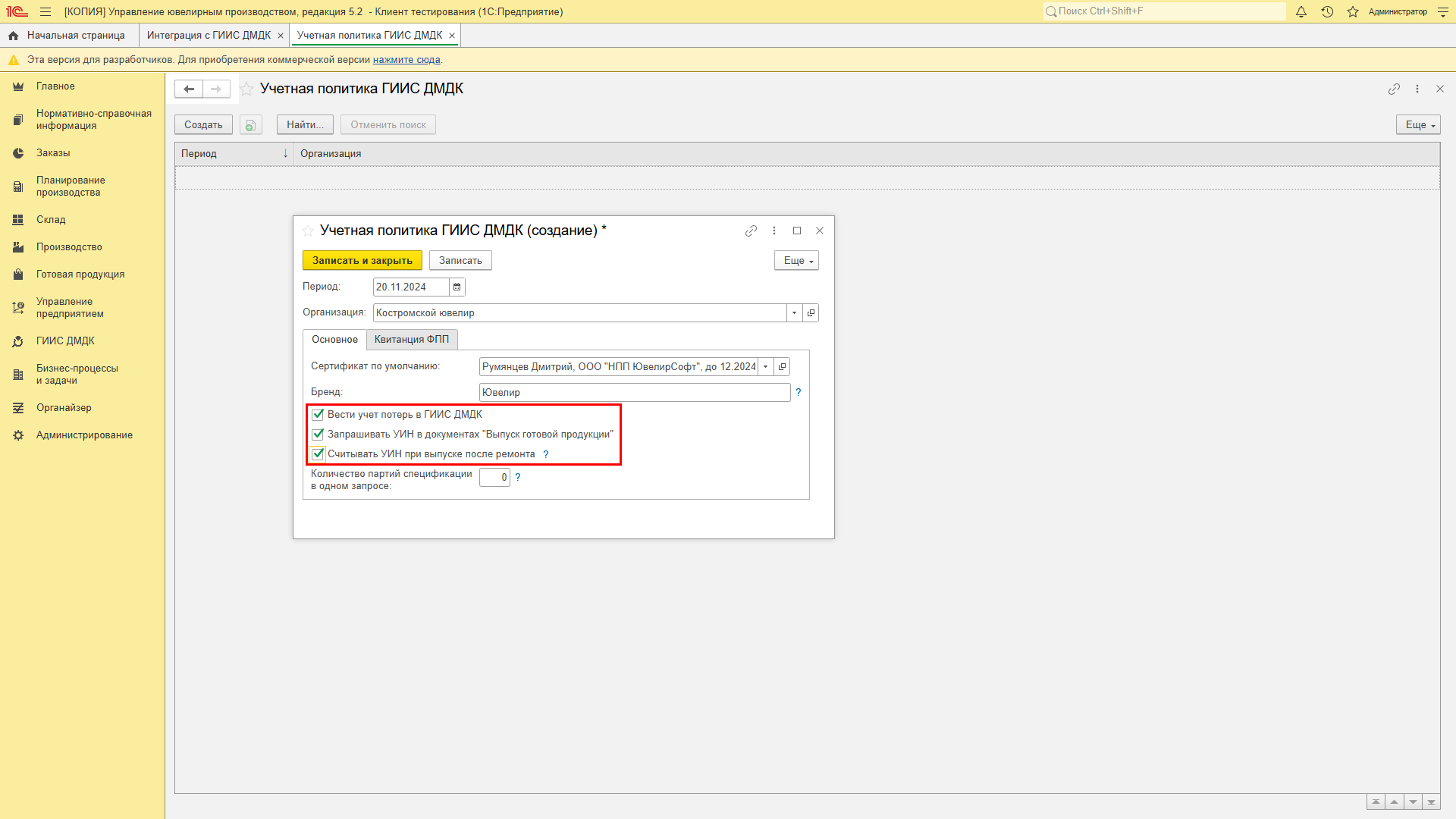Switch to Интеграция с ГИИС ДМДК tab
Image resolution: width=1456 pixels, height=819 pixels.
click(209, 36)
